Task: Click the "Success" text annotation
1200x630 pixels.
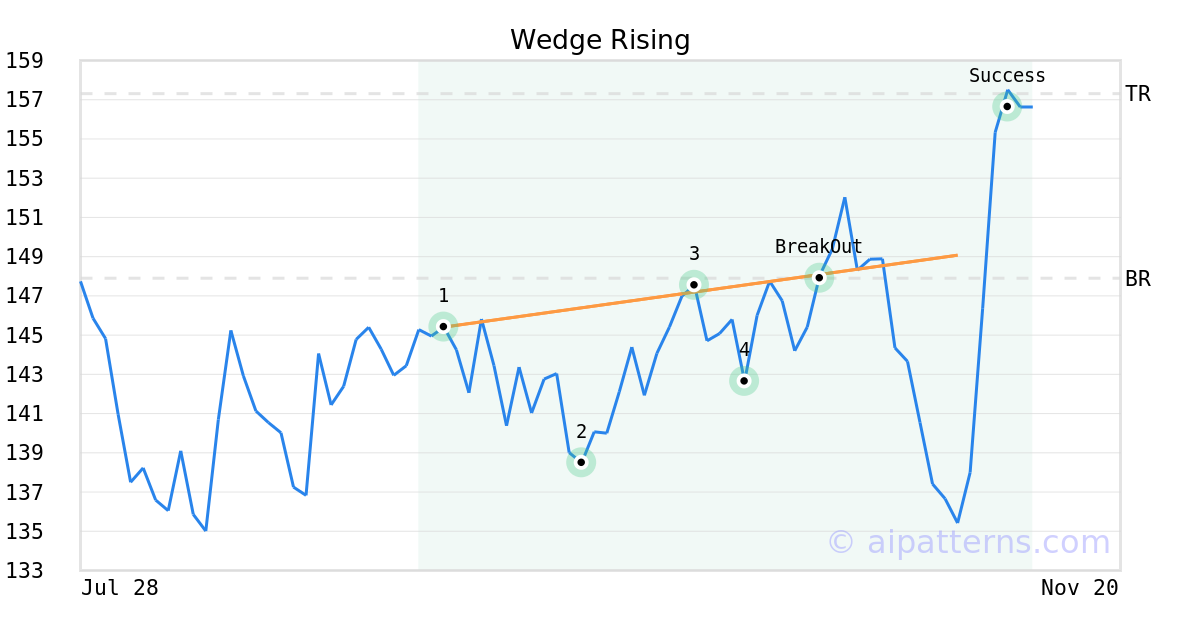Action: 1007,76
